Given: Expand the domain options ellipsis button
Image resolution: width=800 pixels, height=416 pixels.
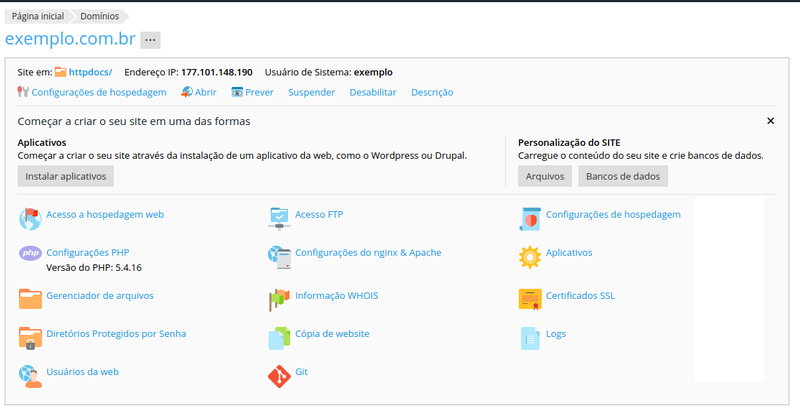Looking at the screenshot, I should 150,40.
